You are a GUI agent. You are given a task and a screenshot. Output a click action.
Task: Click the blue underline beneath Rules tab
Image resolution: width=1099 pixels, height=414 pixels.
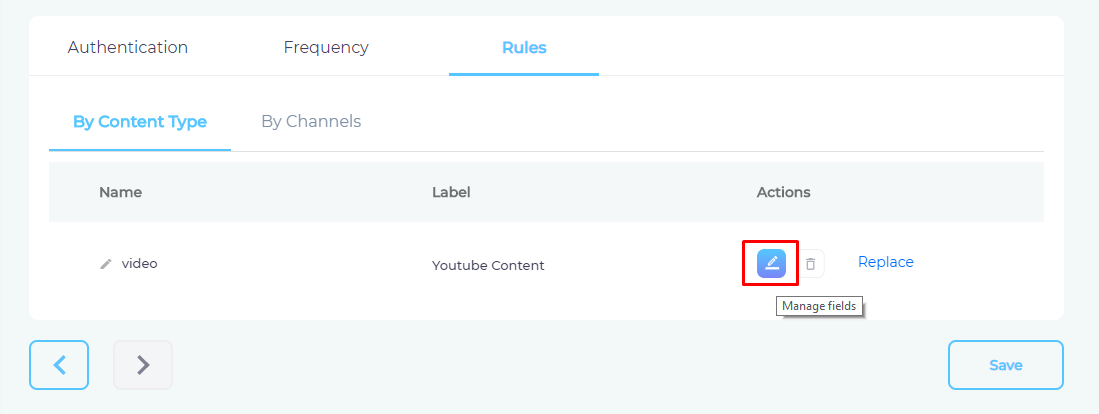(x=524, y=74)
